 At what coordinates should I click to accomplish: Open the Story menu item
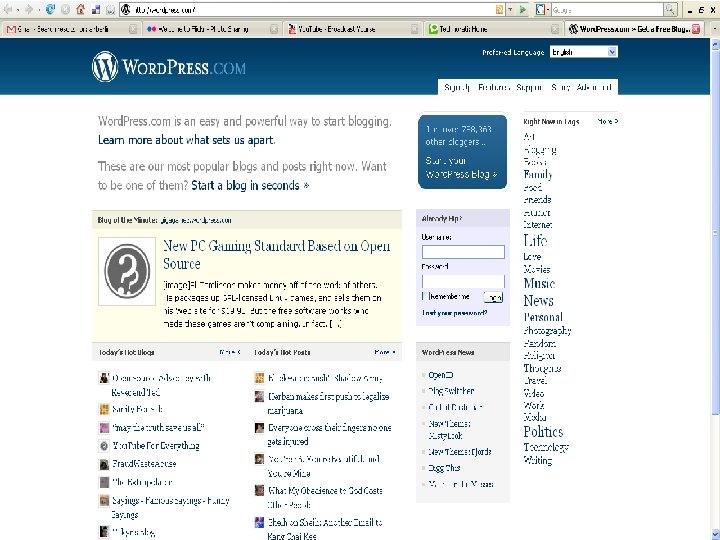coord(560,87)
